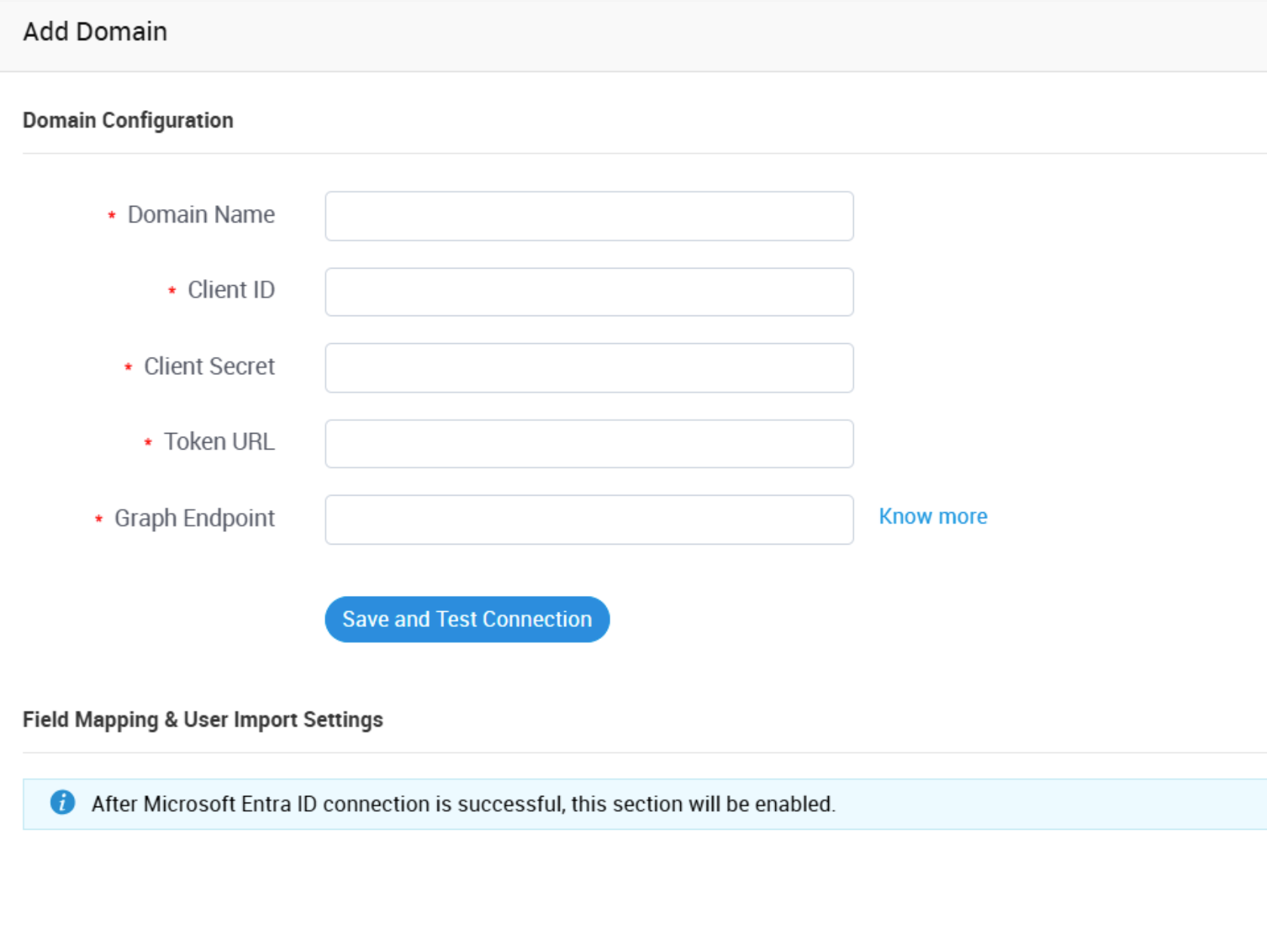This screenshot has width=1267, height=952.
Task: Click the Client ID label
Action: pyautogui.click(x=231, y=290)
